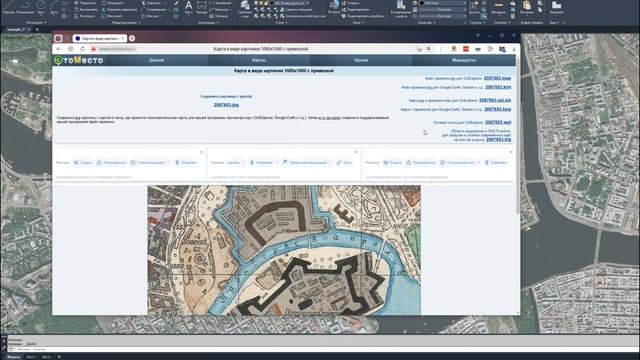Viewport: 640px width, 360px height.
Task: Choose the Масштаб scale tool
Action: coord(111,16)
